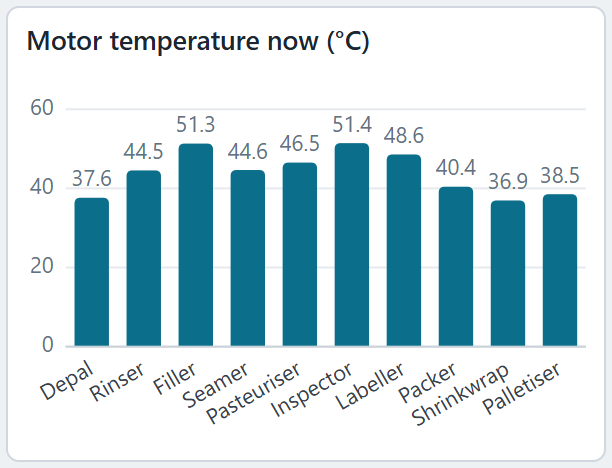Select the Rinser temperature bar

click(x=144, y=258)
